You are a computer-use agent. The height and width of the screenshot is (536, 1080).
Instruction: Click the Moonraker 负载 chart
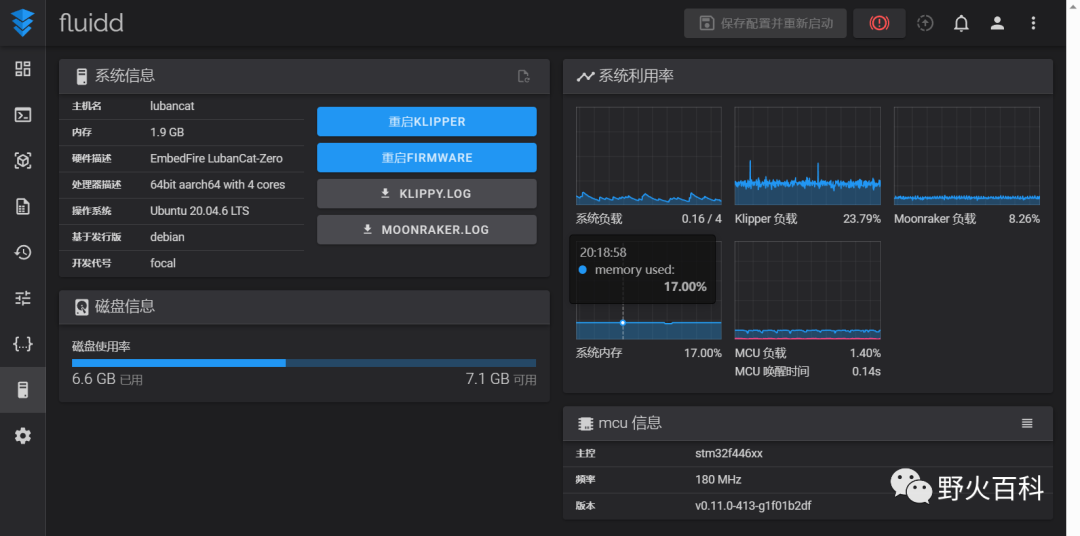[x=966, y=156]
